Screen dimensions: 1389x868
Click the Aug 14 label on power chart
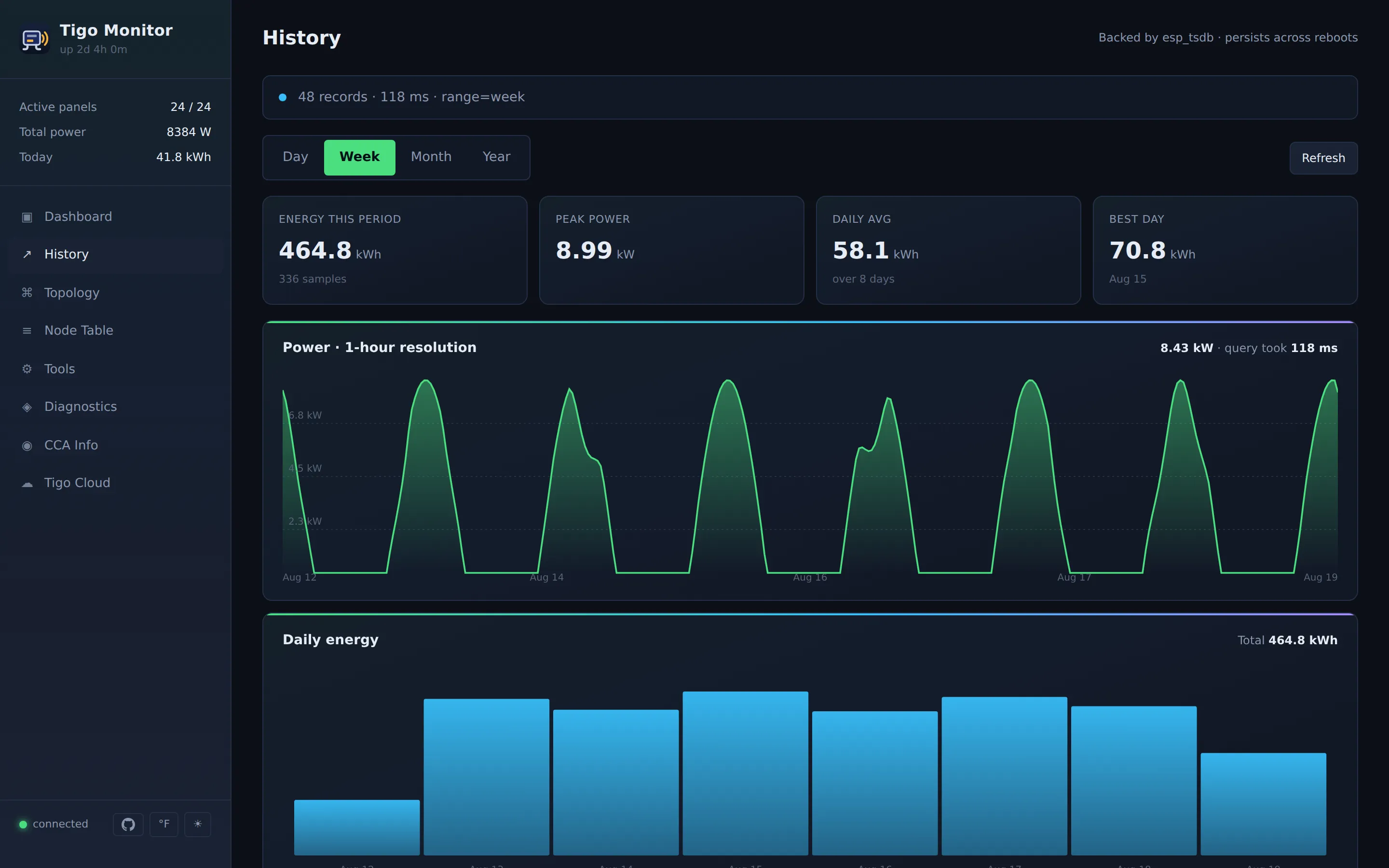pos(546,578)
